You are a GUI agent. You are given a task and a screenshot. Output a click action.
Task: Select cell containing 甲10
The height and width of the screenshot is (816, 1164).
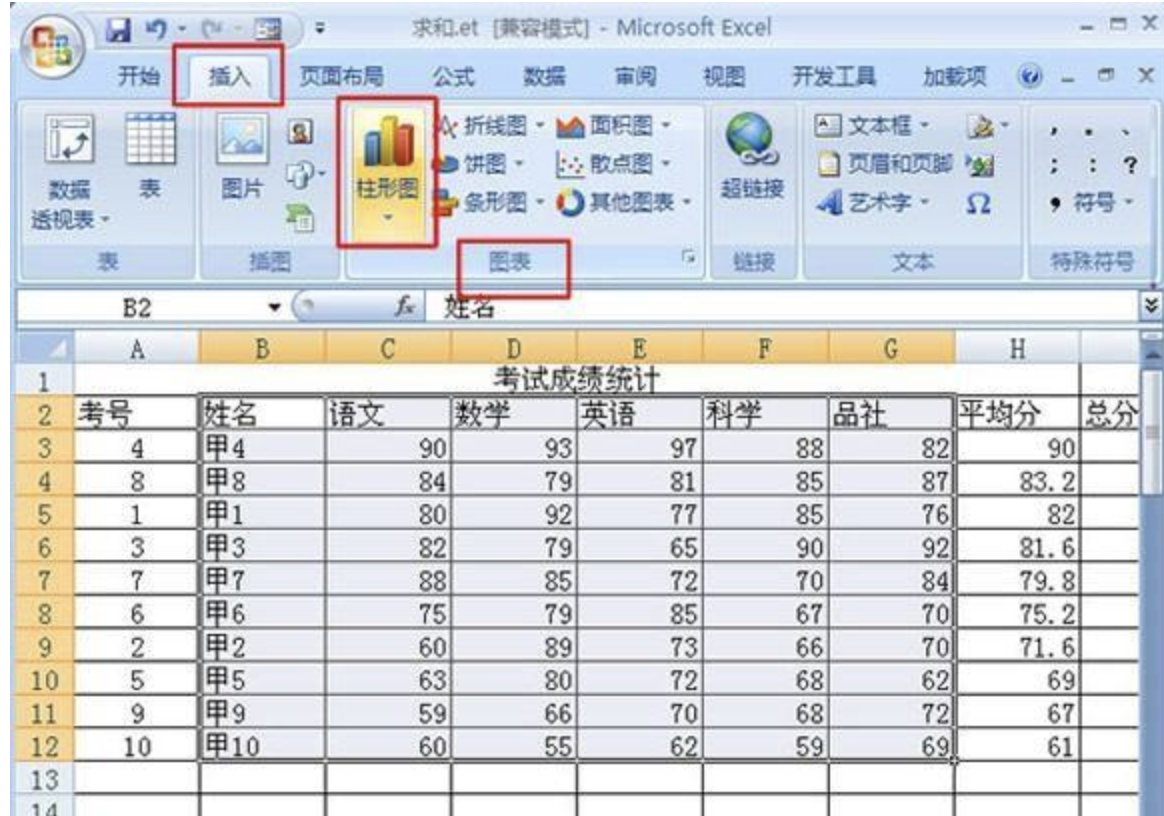pyautogui.click(x=262, y=745)
